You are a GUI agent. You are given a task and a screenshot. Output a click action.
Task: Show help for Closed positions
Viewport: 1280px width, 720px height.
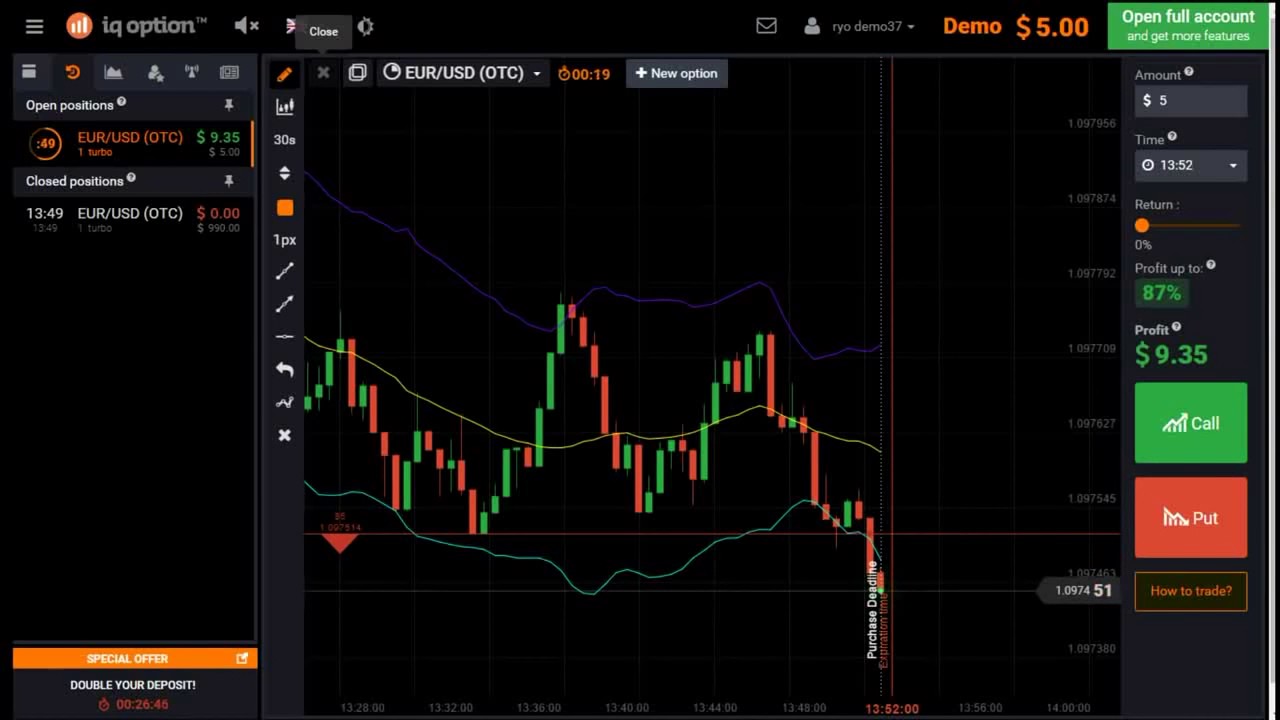point(131,178)
